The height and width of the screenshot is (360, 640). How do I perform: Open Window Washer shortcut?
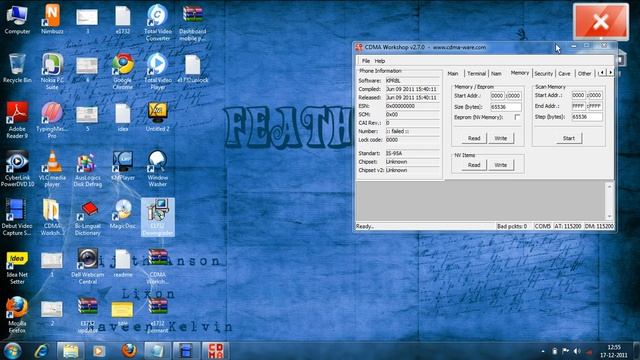tap(158, 169)
